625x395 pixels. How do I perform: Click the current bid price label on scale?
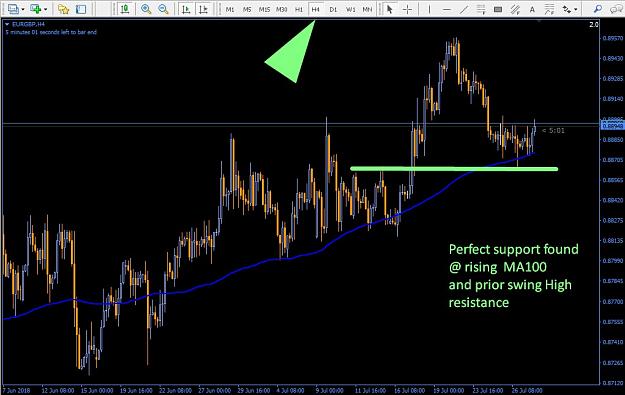tap(612, 126)
